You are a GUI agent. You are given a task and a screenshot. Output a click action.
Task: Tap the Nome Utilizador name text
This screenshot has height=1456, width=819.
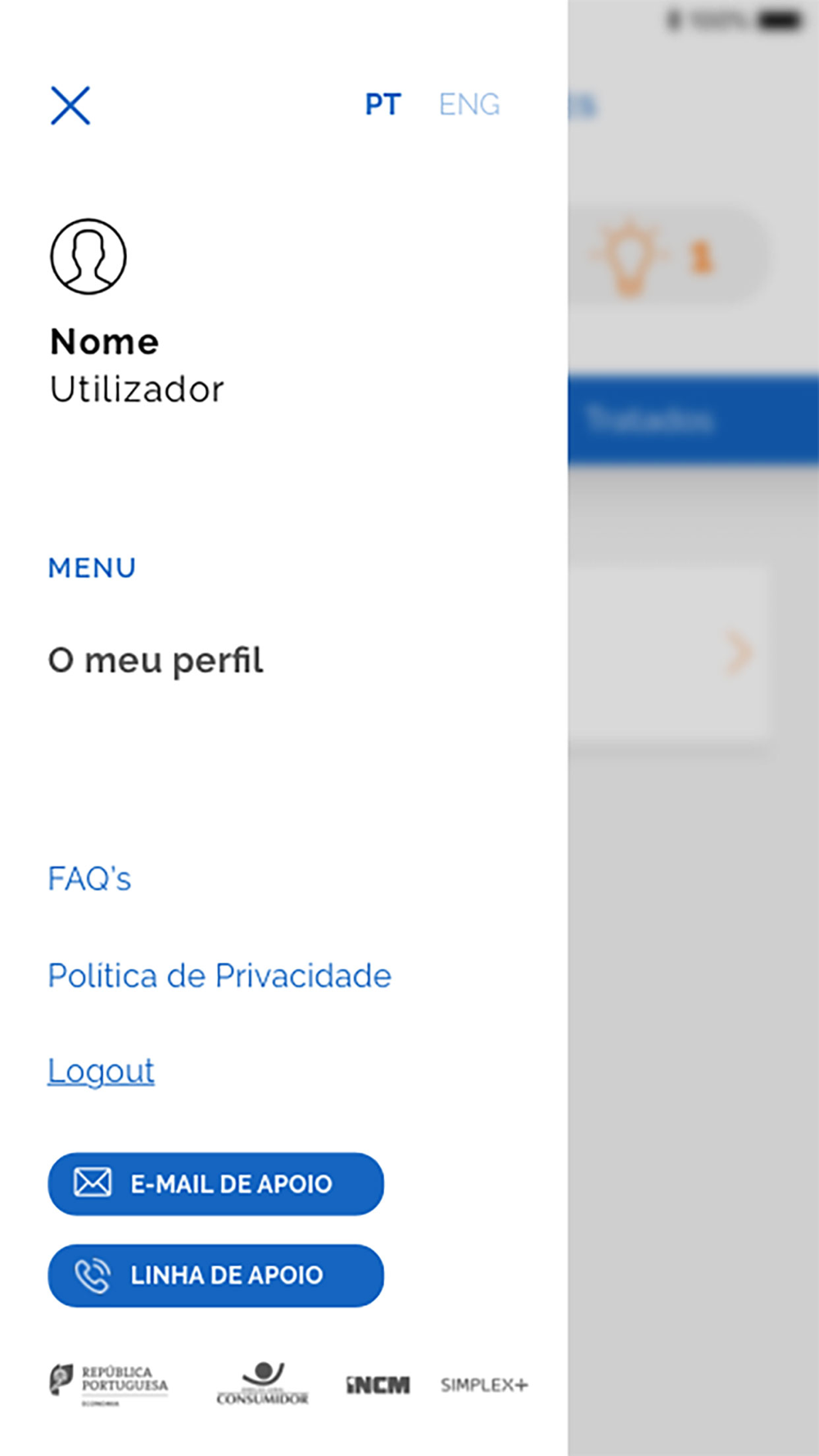click(x=137, y=365)
